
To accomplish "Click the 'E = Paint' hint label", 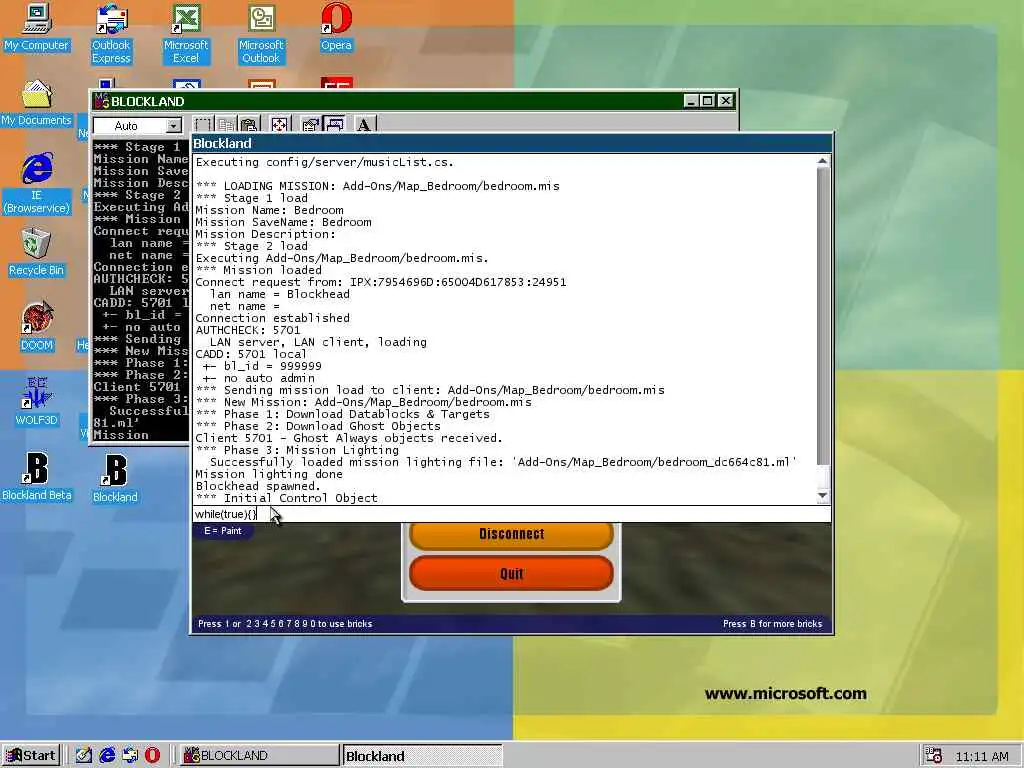I will [223, 531].
